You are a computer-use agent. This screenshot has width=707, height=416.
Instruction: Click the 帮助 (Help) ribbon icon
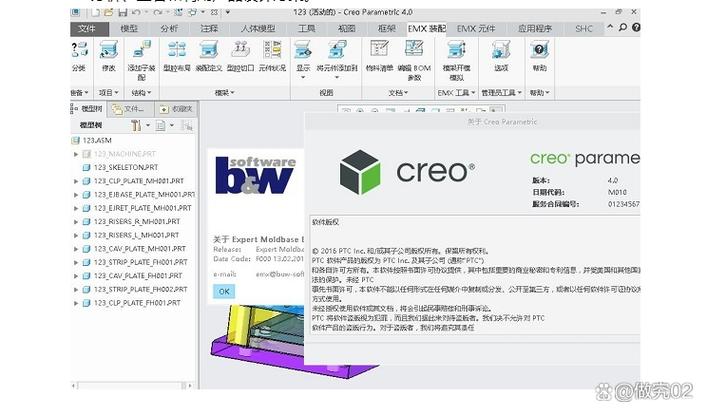pos(539,50)
